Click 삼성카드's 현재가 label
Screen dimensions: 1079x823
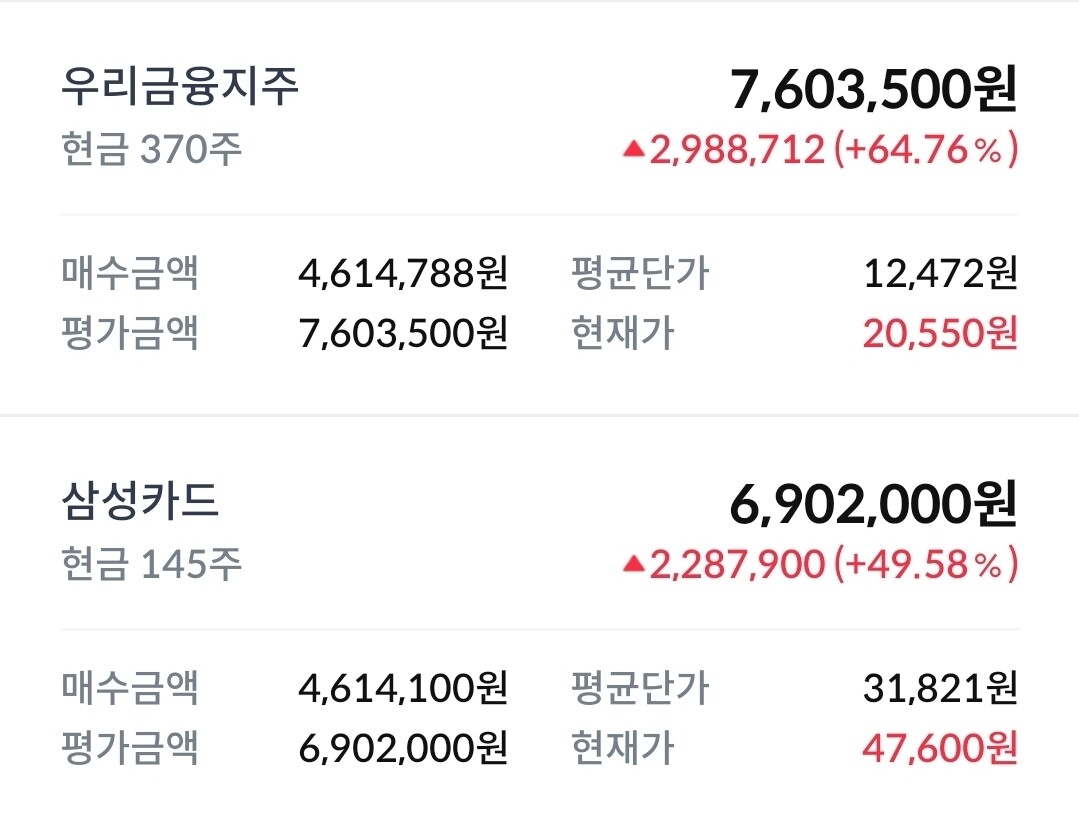coord(622,747)
